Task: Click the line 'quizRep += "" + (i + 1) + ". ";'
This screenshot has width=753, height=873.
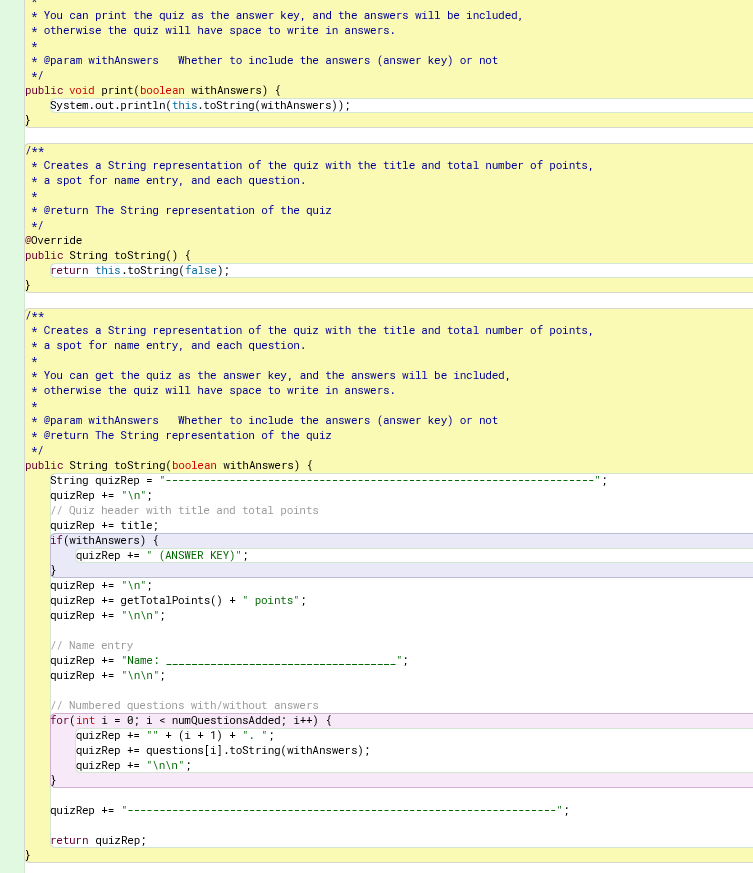Action: [x=175, y=736]
